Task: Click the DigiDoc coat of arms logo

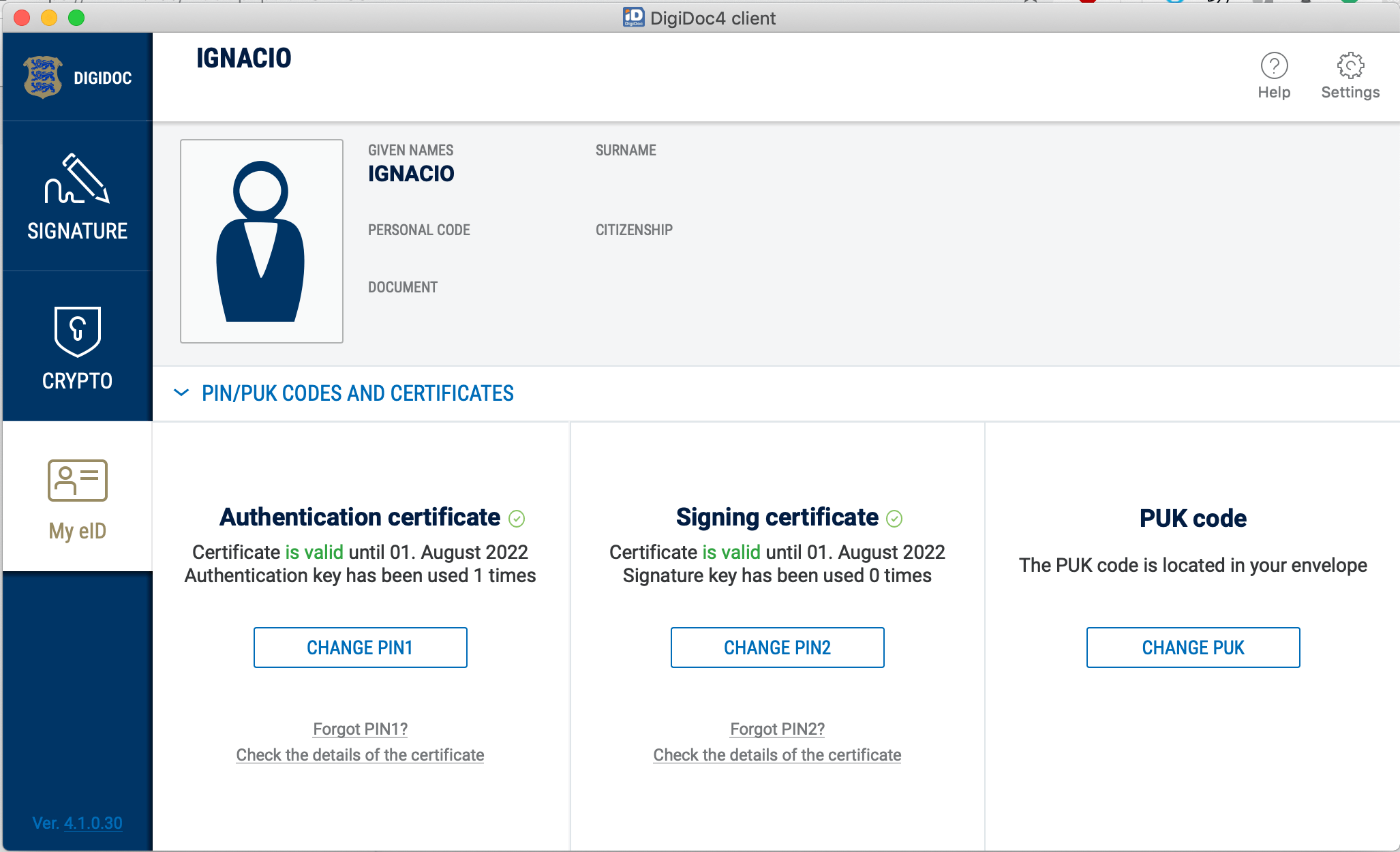Action: (x=43, y=77)
